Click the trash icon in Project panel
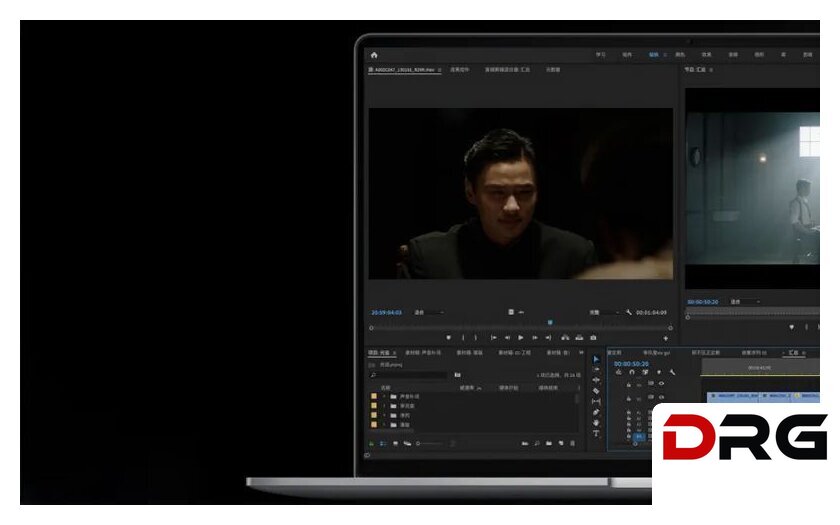The image size is (840, 525). 573,444
